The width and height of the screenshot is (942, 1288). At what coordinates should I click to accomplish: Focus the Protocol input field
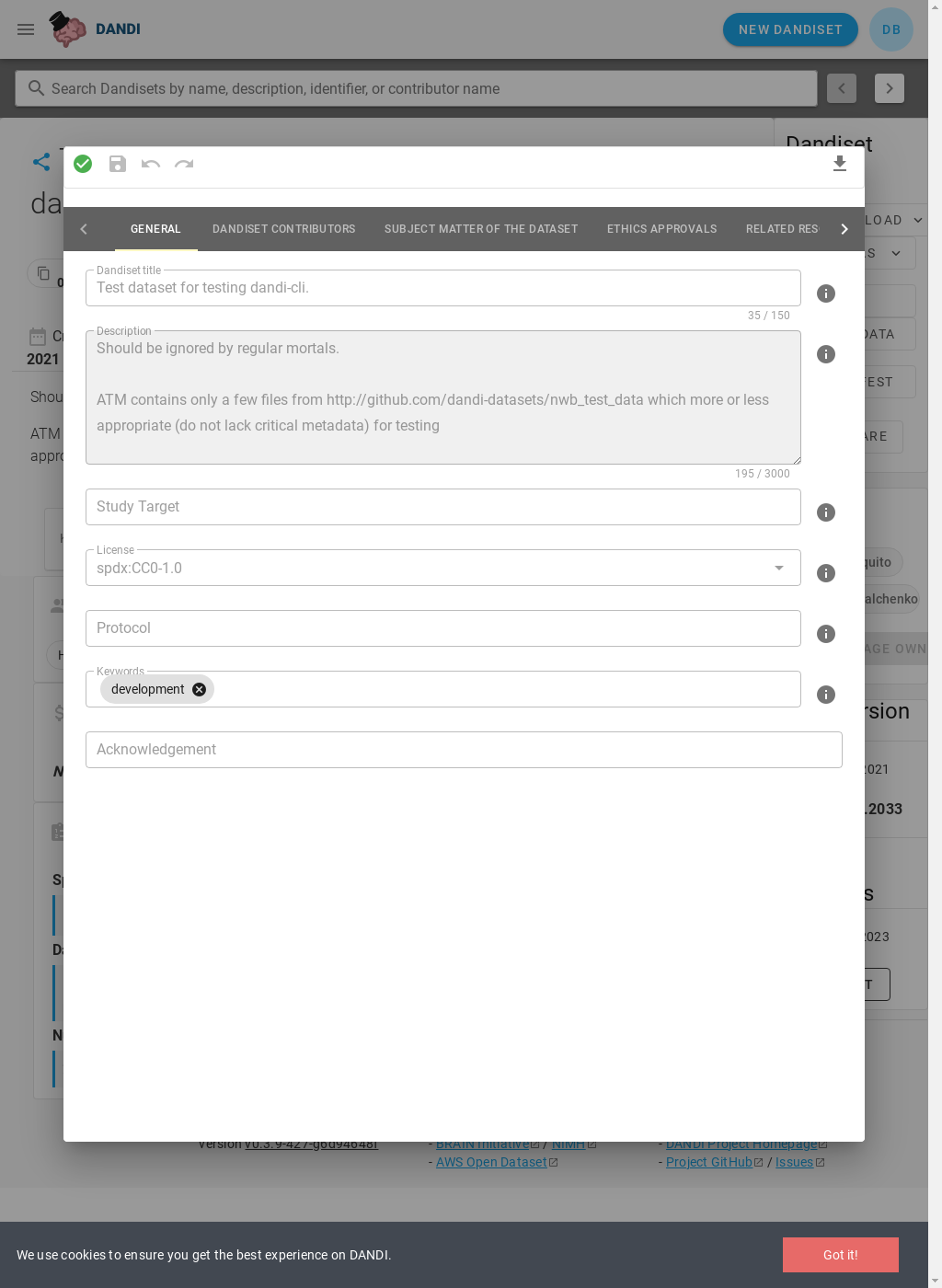click(x=443, y=628)
